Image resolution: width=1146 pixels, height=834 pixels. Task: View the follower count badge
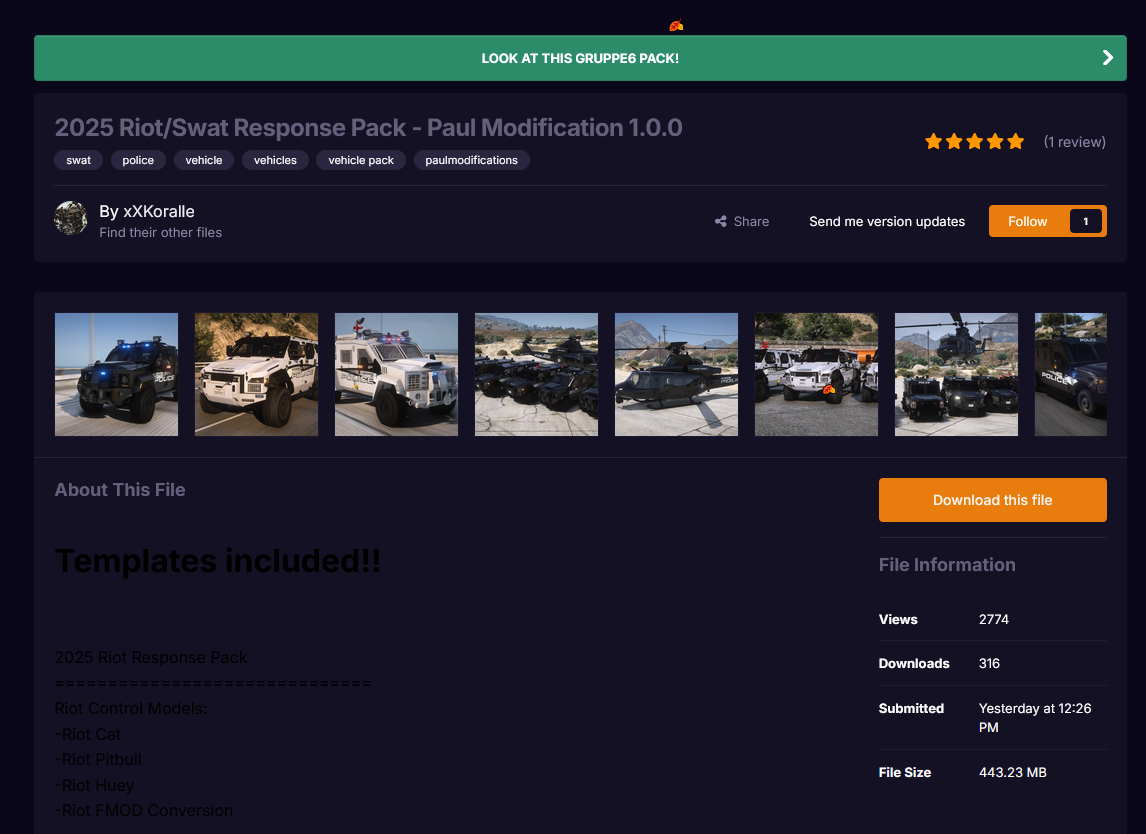1085,222
